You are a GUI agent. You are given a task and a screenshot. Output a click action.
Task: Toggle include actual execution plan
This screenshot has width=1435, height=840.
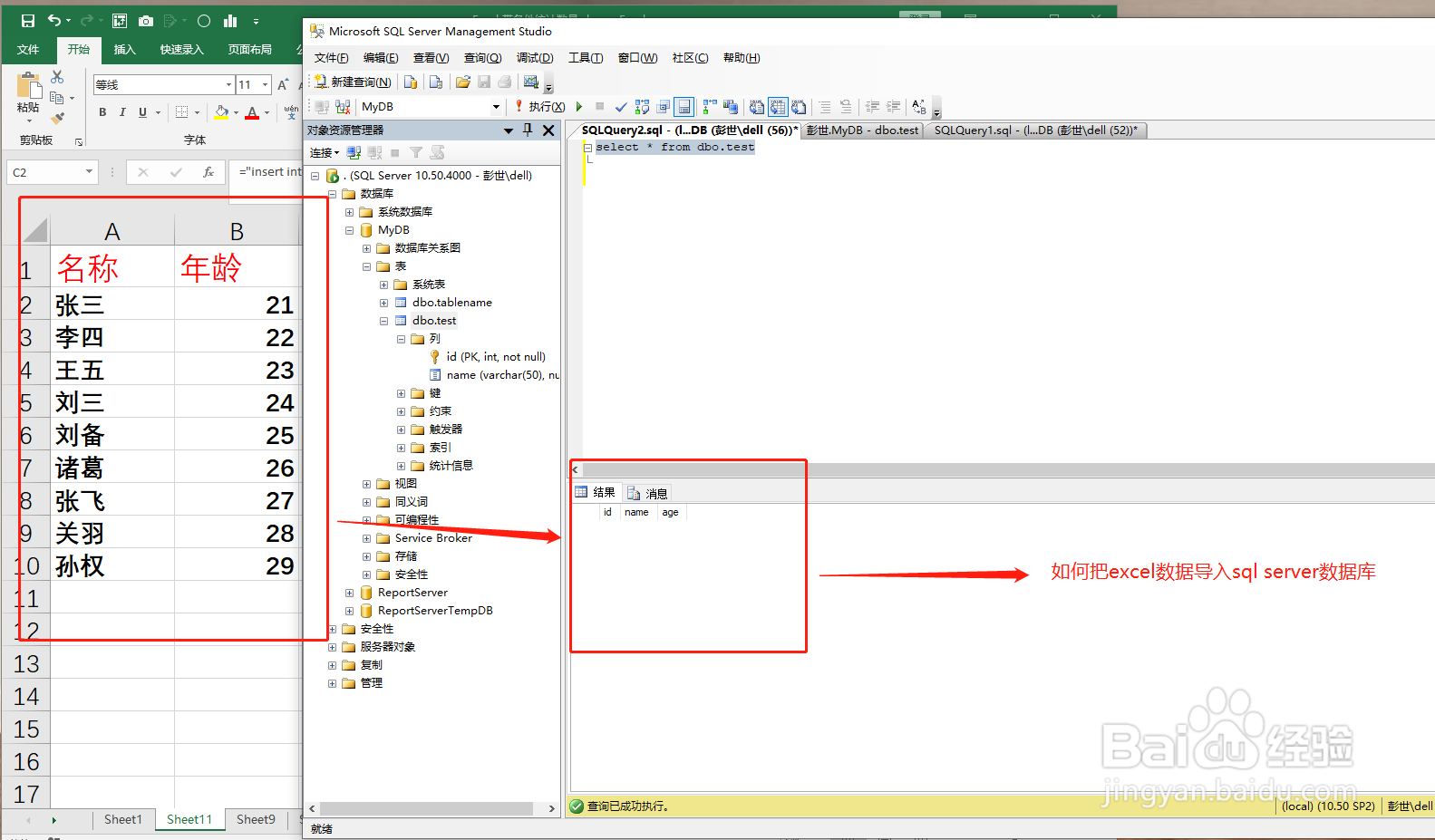click(709, 107)
